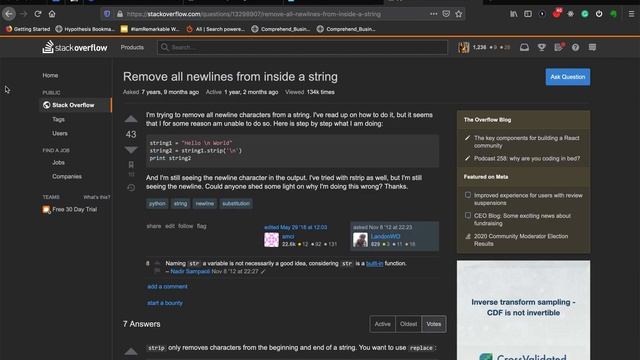Screen dimensions: 640x360
Task: Go to Home in left sidebar
Action: (x=50, y=76)
